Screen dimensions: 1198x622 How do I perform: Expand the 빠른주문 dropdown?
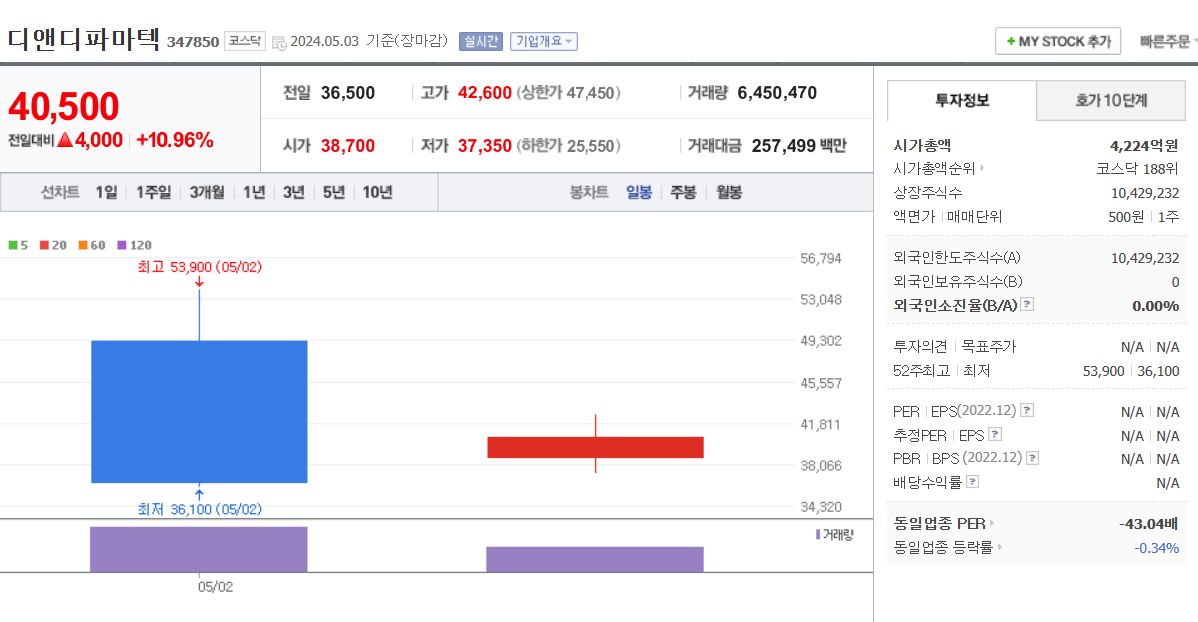pos(1167,41)
